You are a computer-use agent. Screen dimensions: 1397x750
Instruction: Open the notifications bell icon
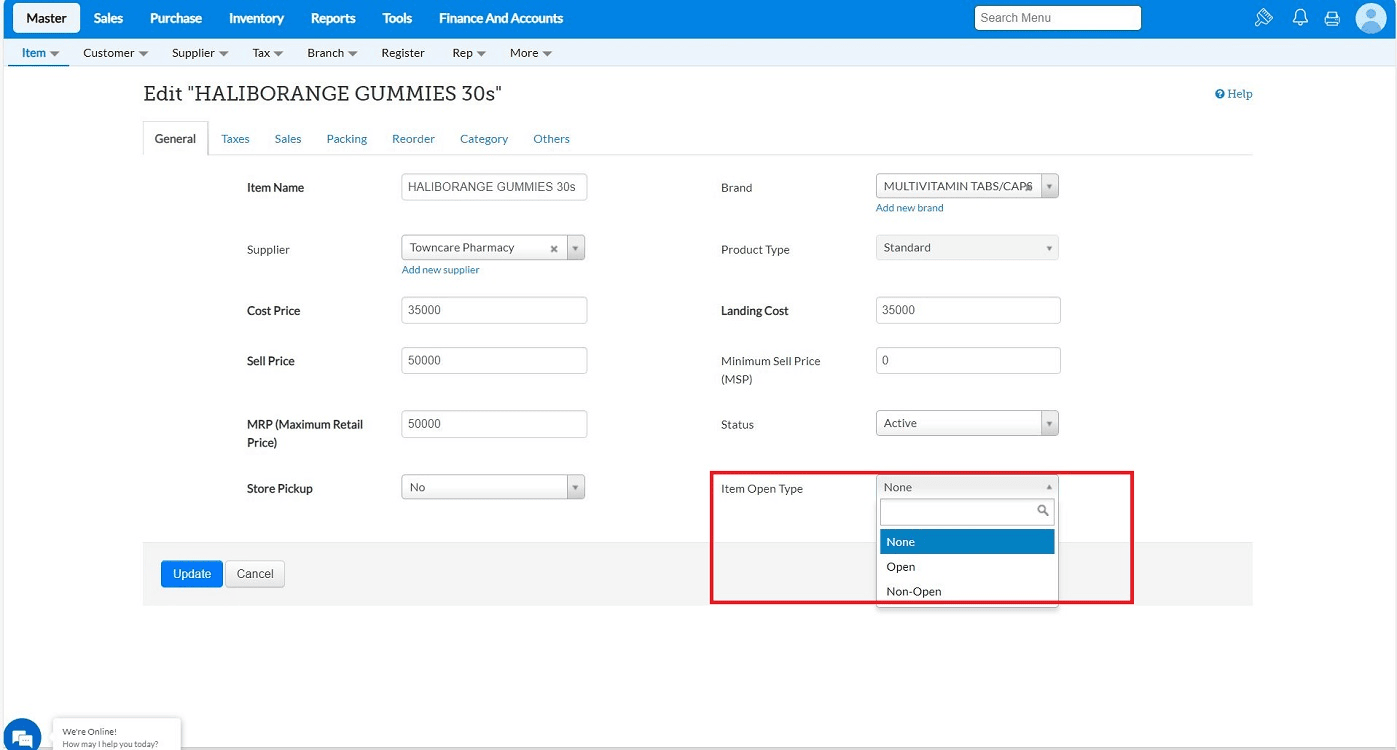pos(1300,18)
